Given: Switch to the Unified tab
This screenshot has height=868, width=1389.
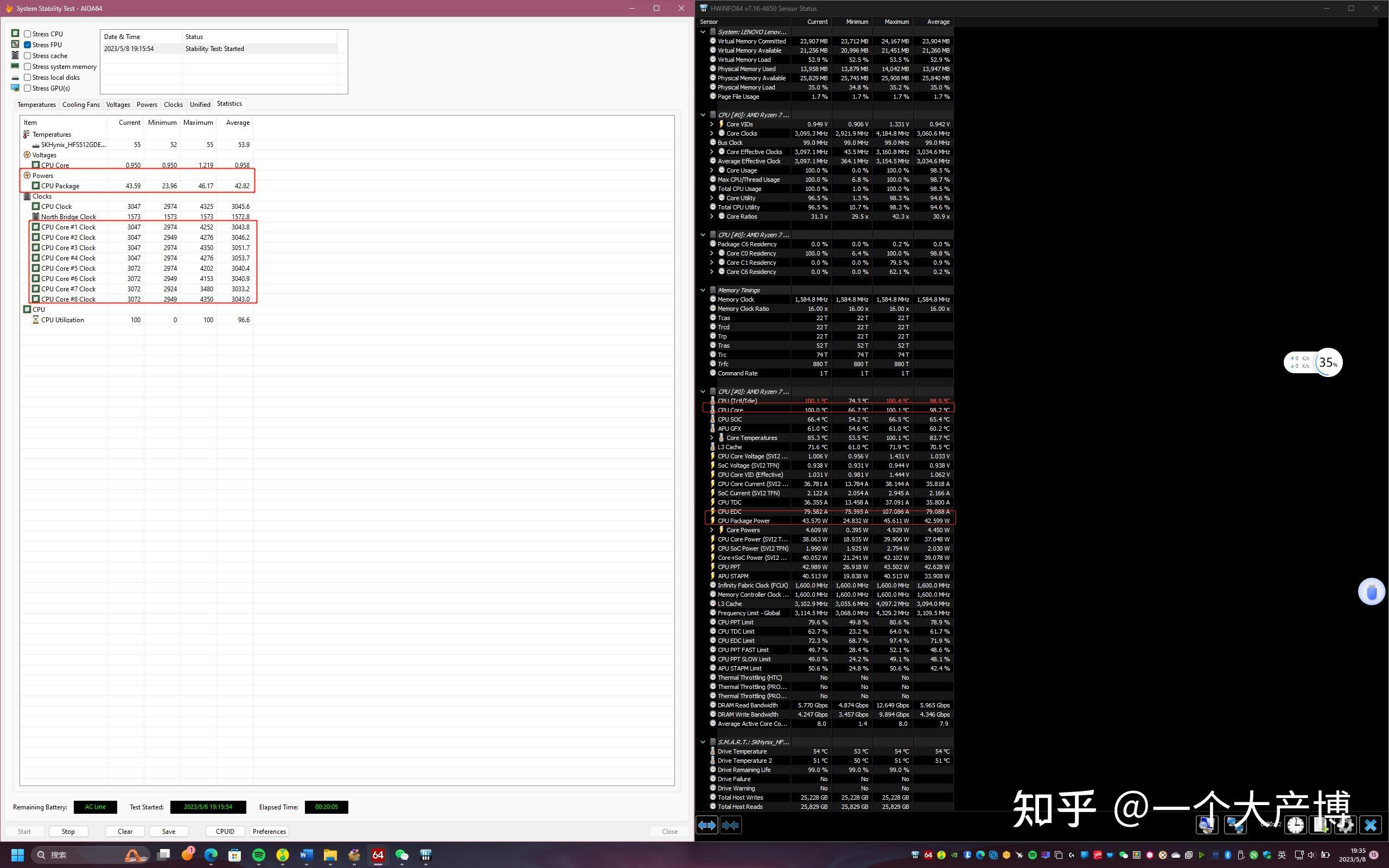Looking at the screenshot, I should 200,105.
